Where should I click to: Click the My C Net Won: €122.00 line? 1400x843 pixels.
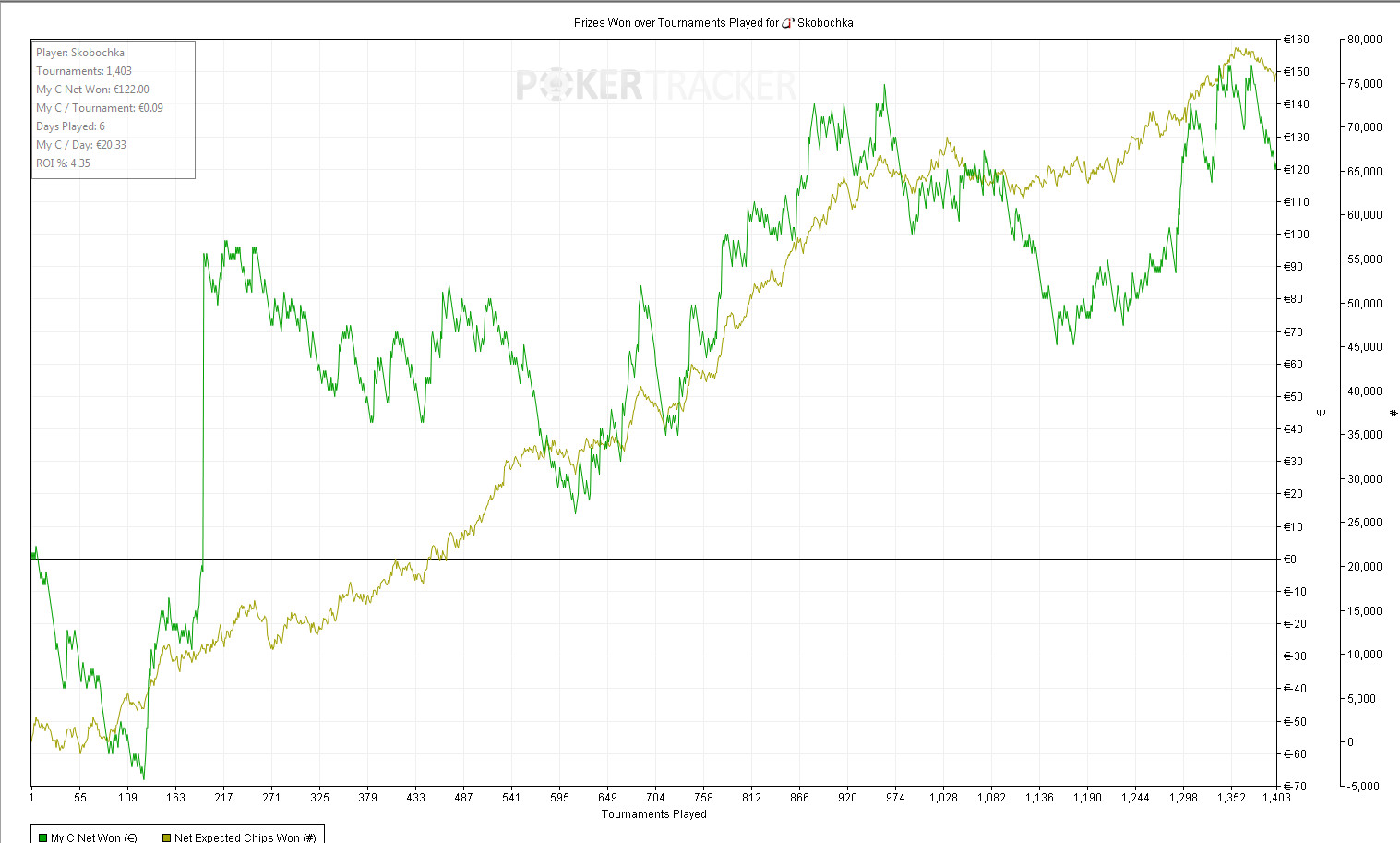[92, 90]
